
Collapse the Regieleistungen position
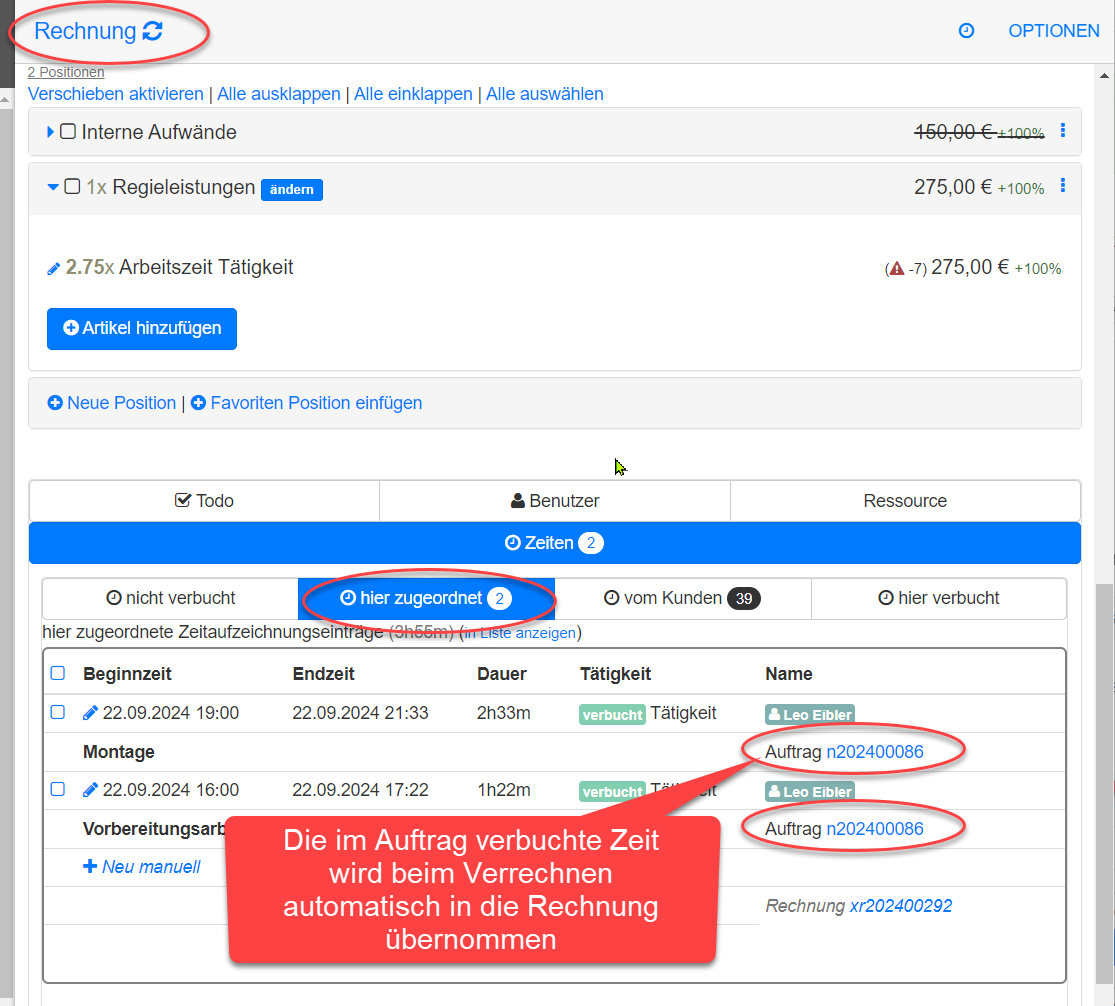[x=53, y=187]
